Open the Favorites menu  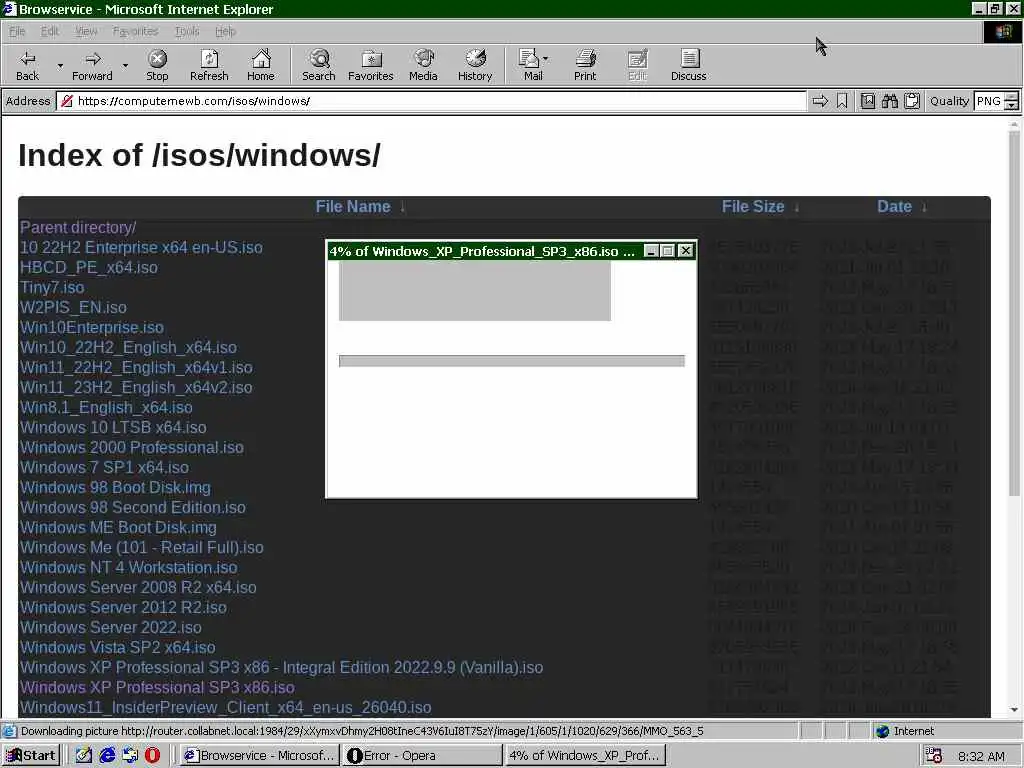pos(135,31)
